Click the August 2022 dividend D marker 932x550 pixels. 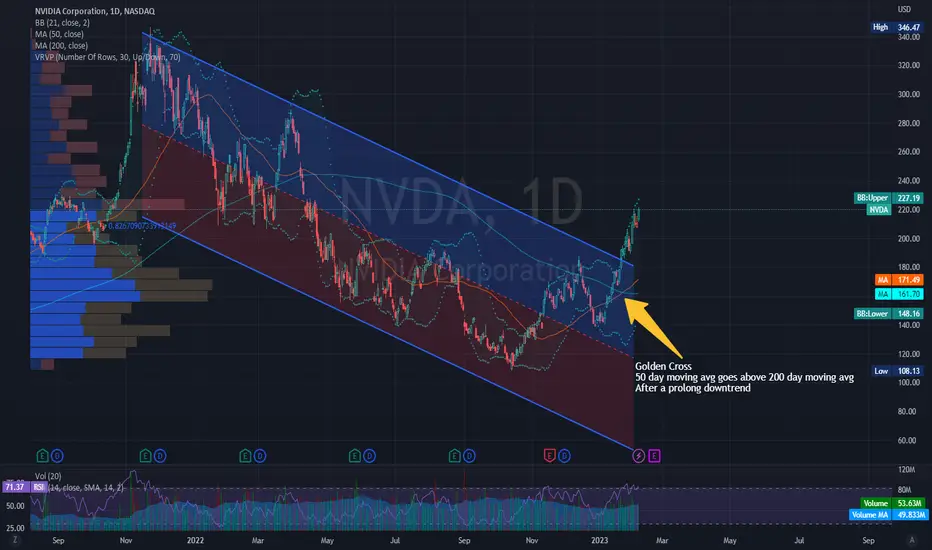coord(469,456)
